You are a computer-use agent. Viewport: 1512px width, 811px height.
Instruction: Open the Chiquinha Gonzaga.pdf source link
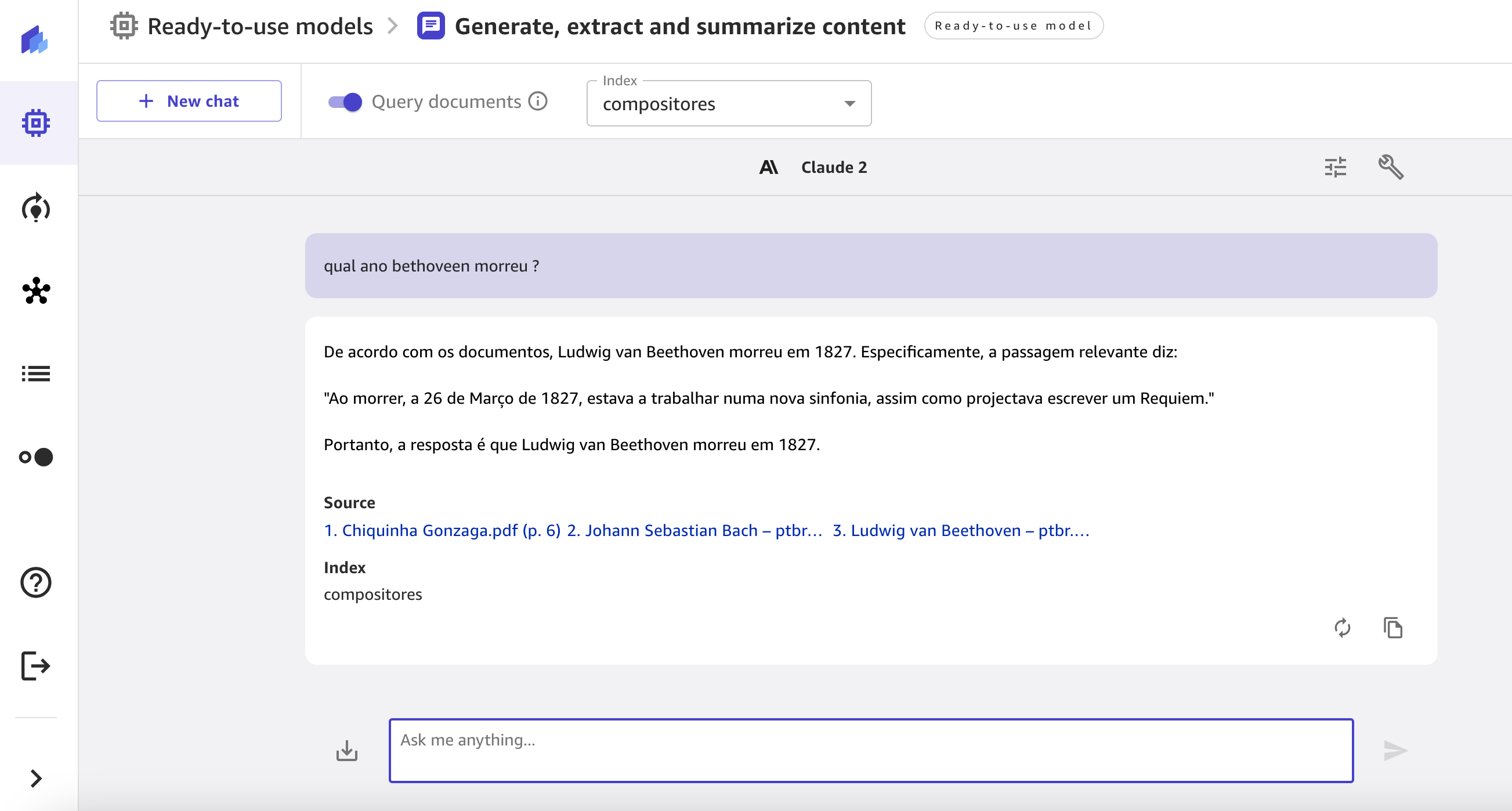(442, 530)
